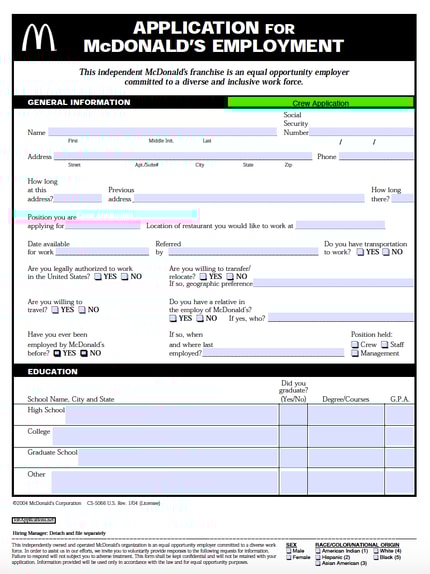The height and width of the screenshot is (574, 430).
Task: Click the College G.P.A. field
Action: click(399, 436)
